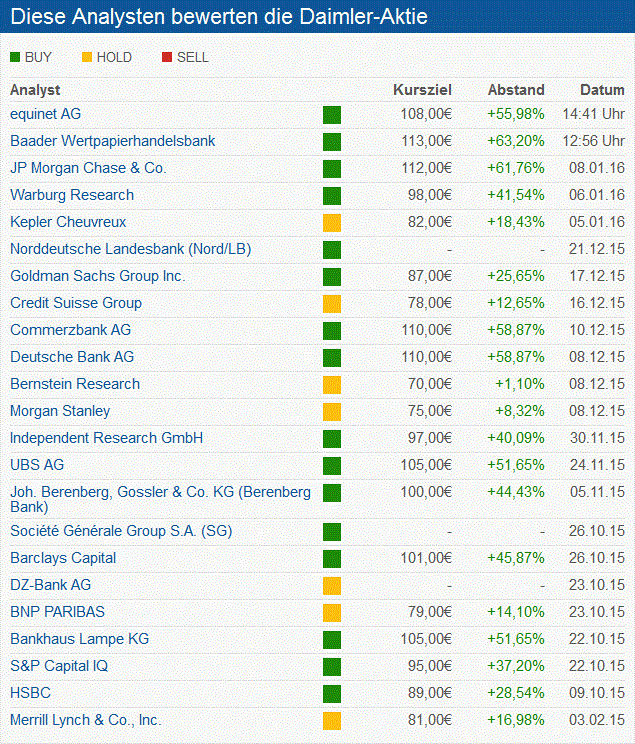Click the Datum column header
The image size is (635, 744).
[602, 90]
